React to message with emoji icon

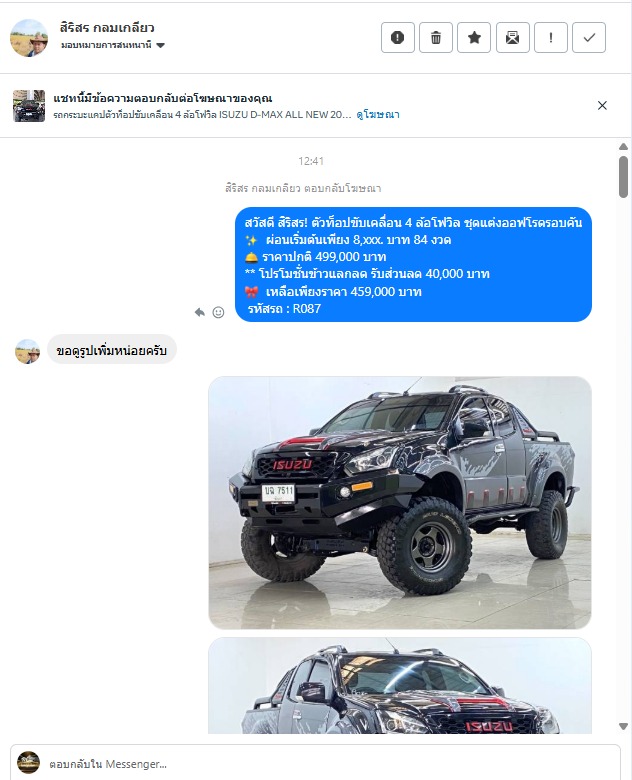point(218,312)
